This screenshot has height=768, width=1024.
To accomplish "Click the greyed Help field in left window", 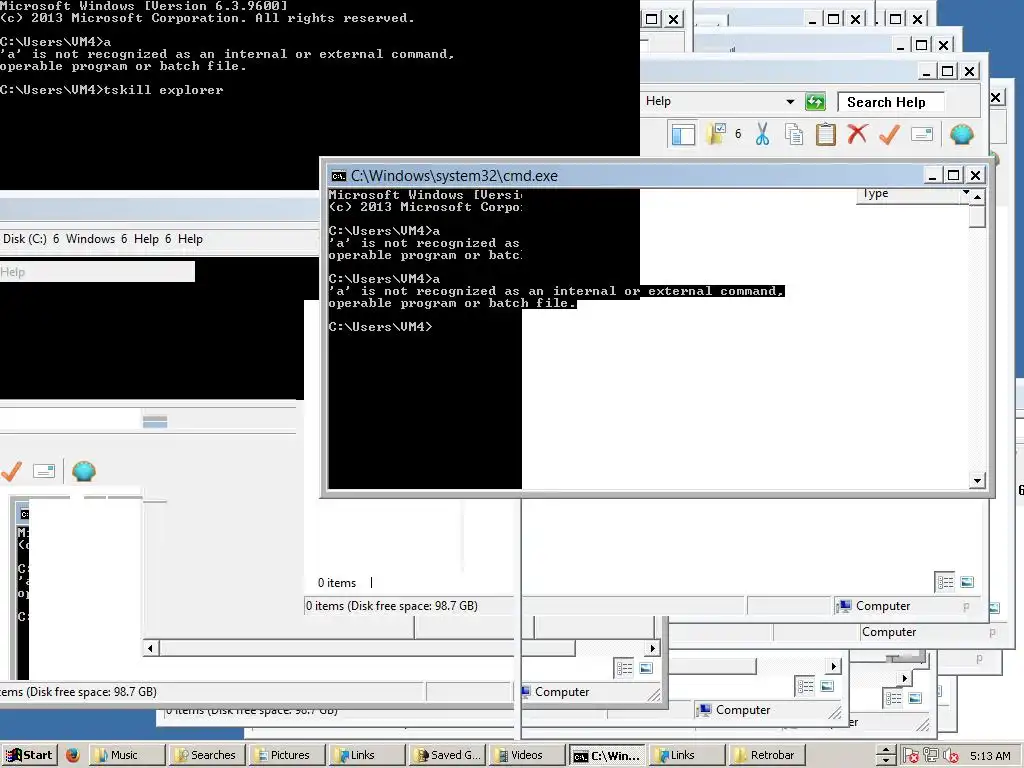I will point(97,272).
